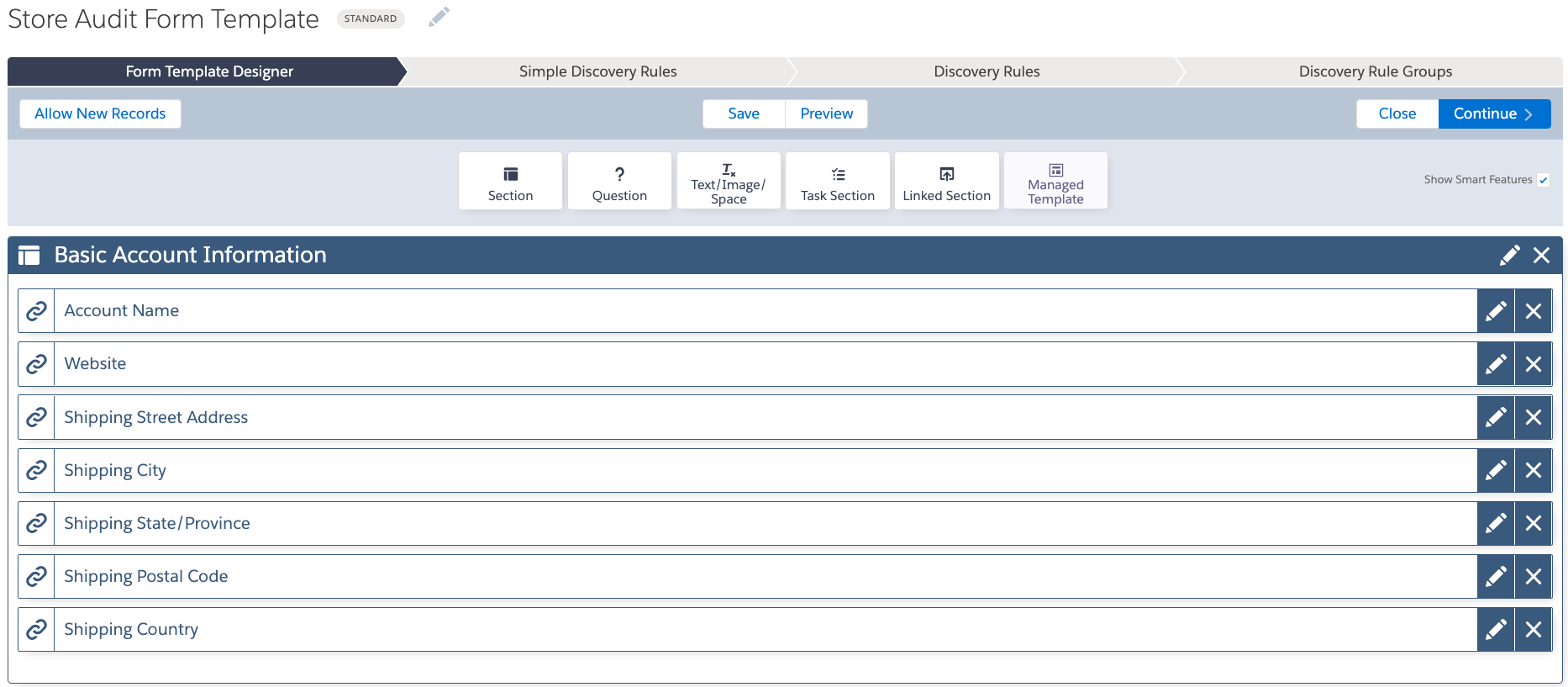Select the Account Name row text
The width and height of the screenshot is (1568, 687).
click(x=122, y=310)
